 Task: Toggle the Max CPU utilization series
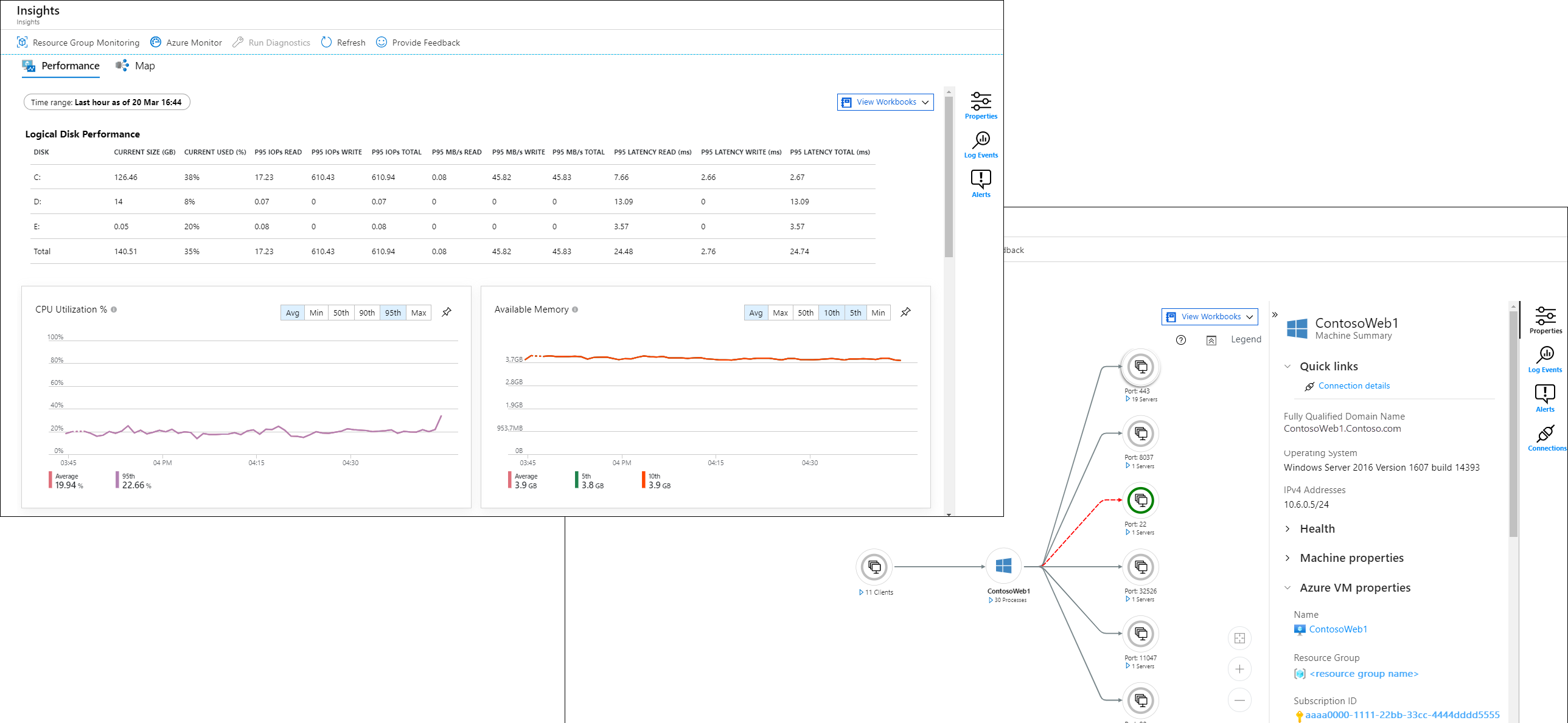tap(419, 313)
